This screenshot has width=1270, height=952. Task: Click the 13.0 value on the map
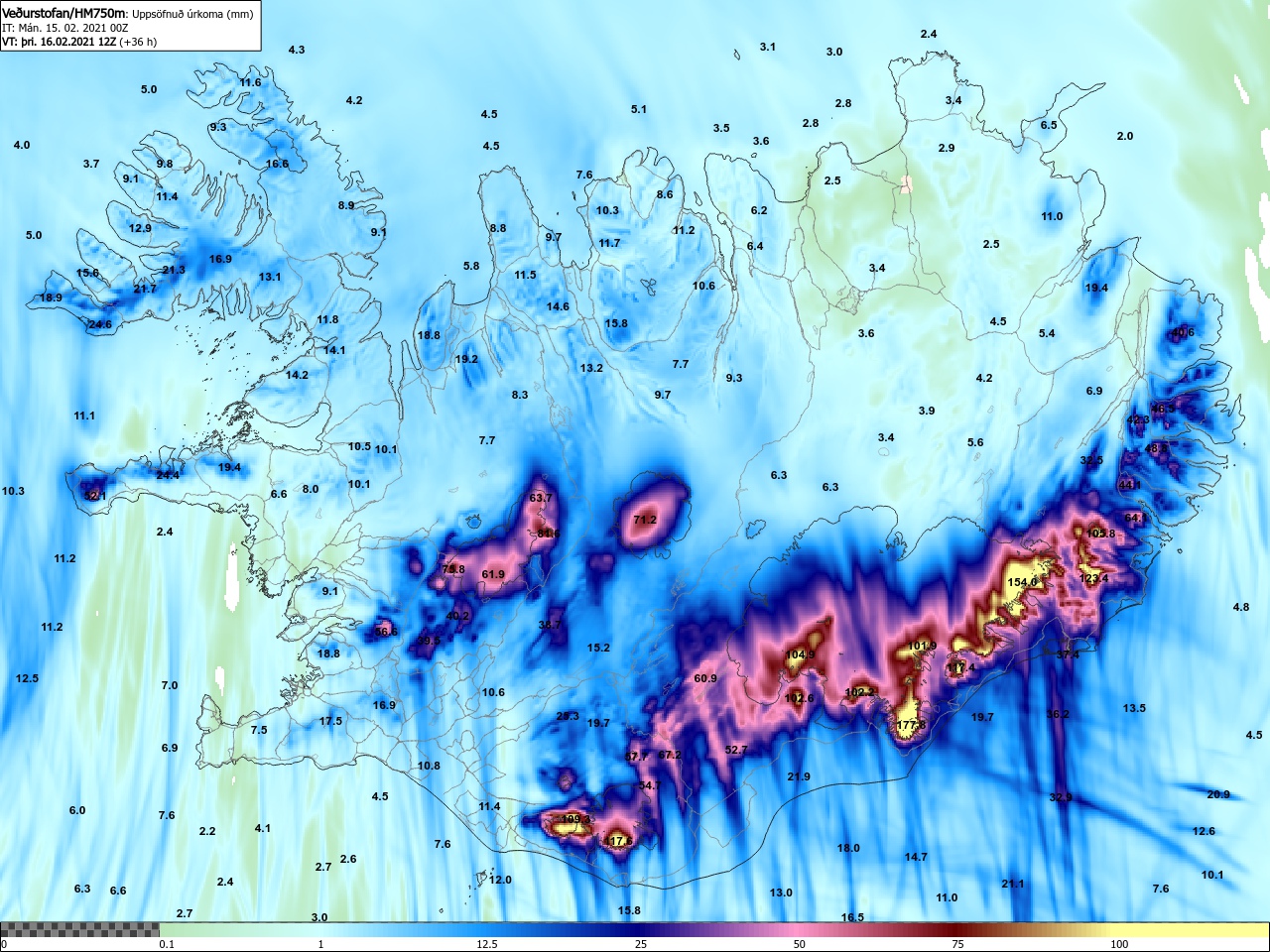781,892
